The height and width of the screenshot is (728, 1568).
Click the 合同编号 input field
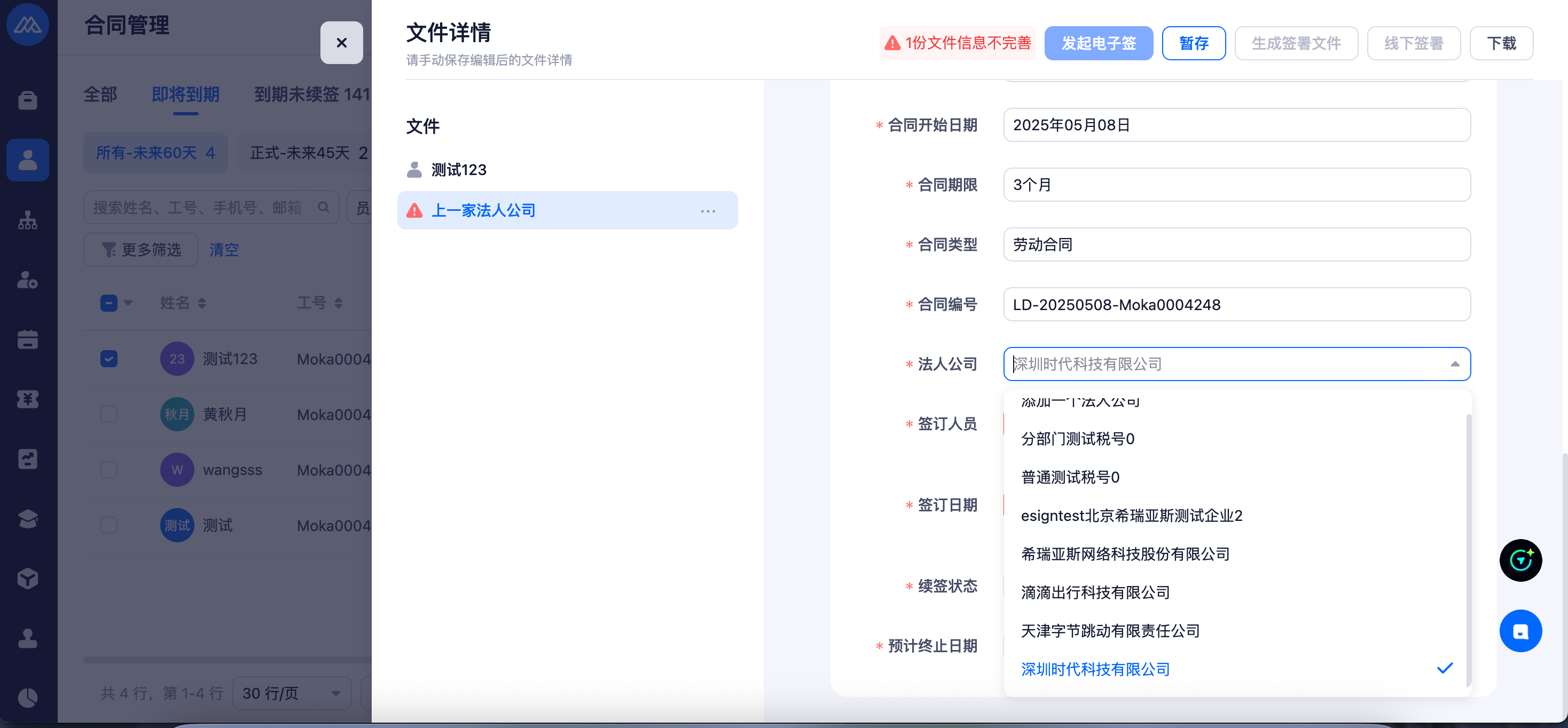coord(1236,305)
